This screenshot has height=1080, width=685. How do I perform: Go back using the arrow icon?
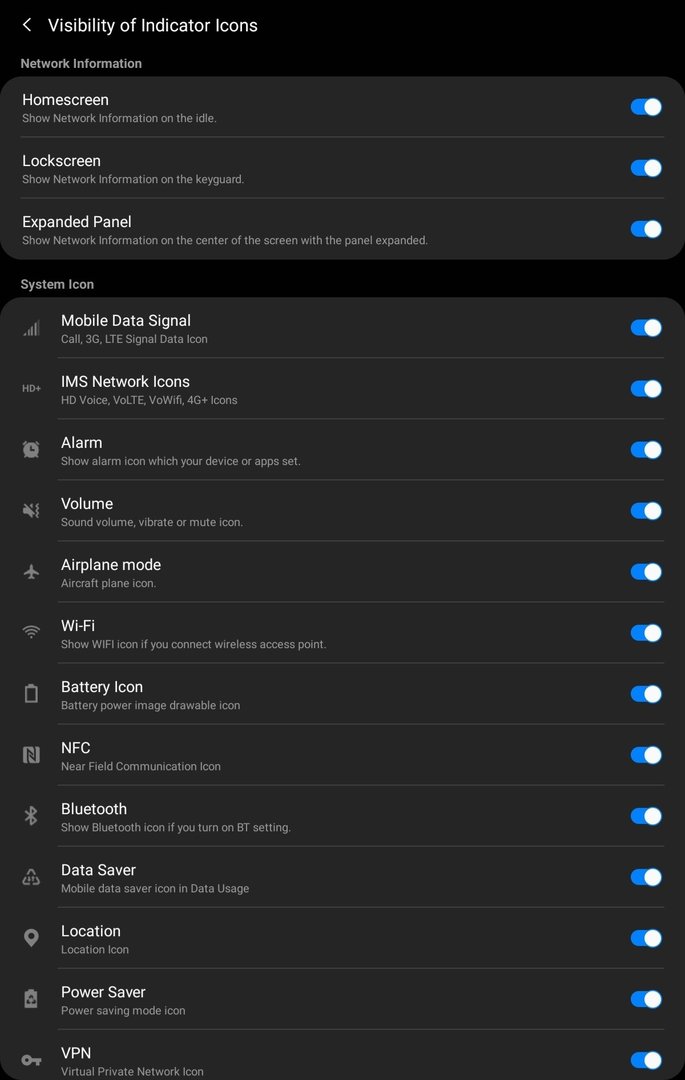(27, 25)
